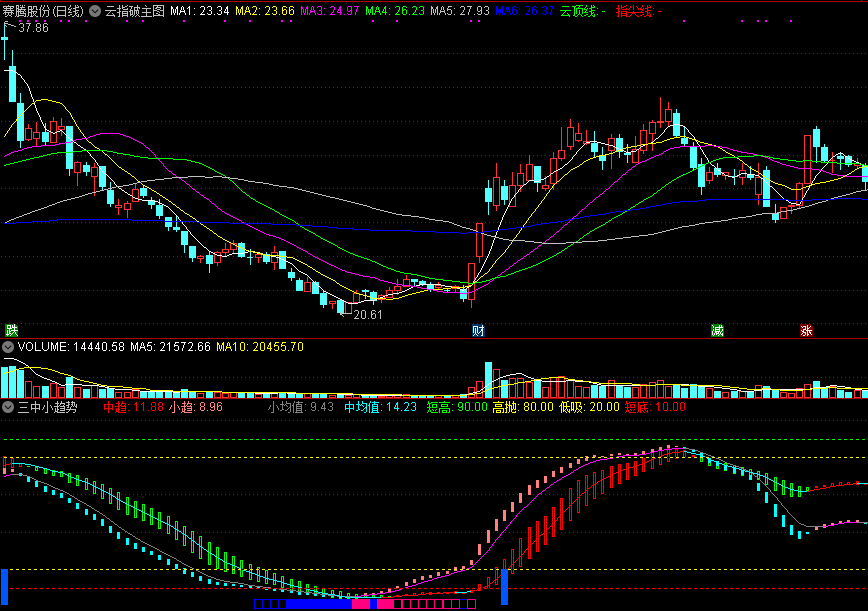
Task: Click the red 指尖线 label
Action: click(638, 11)
